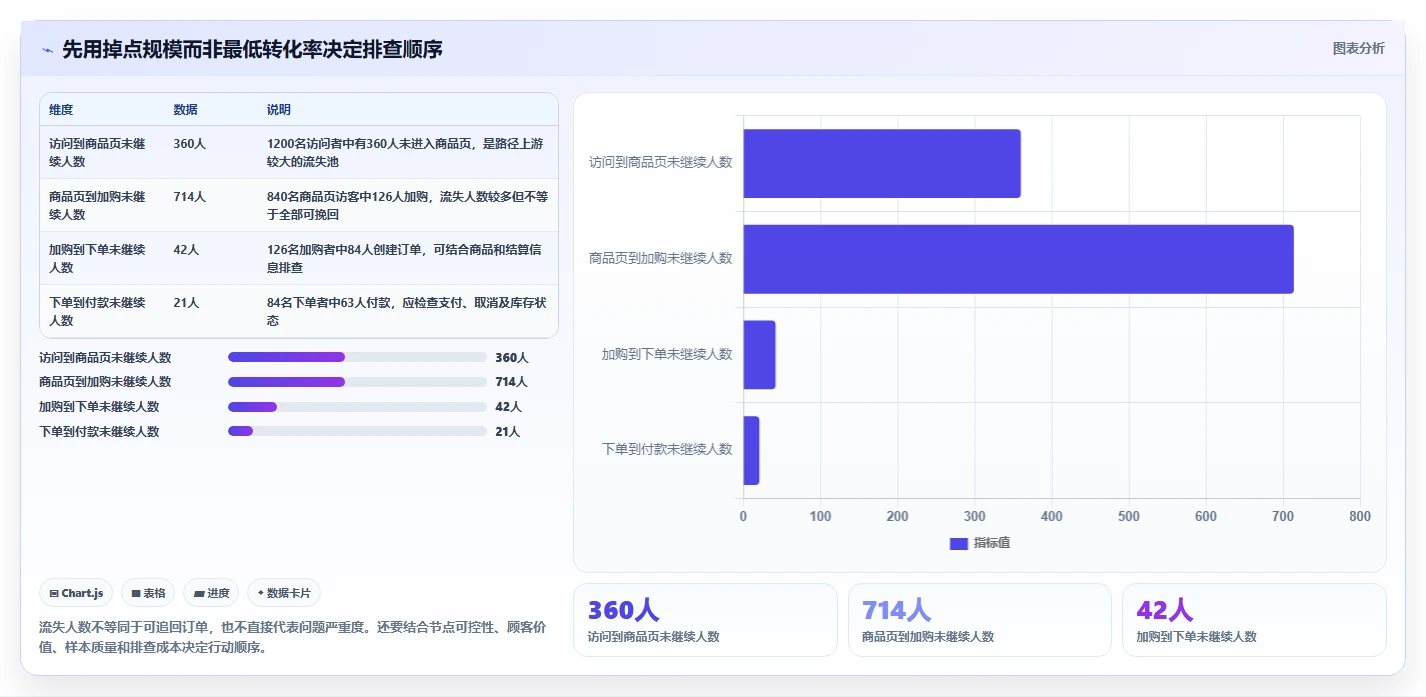Click the 数据 table column header
Image resolution: width=1426 pixels, height=697 pixels.
(185, 110)
